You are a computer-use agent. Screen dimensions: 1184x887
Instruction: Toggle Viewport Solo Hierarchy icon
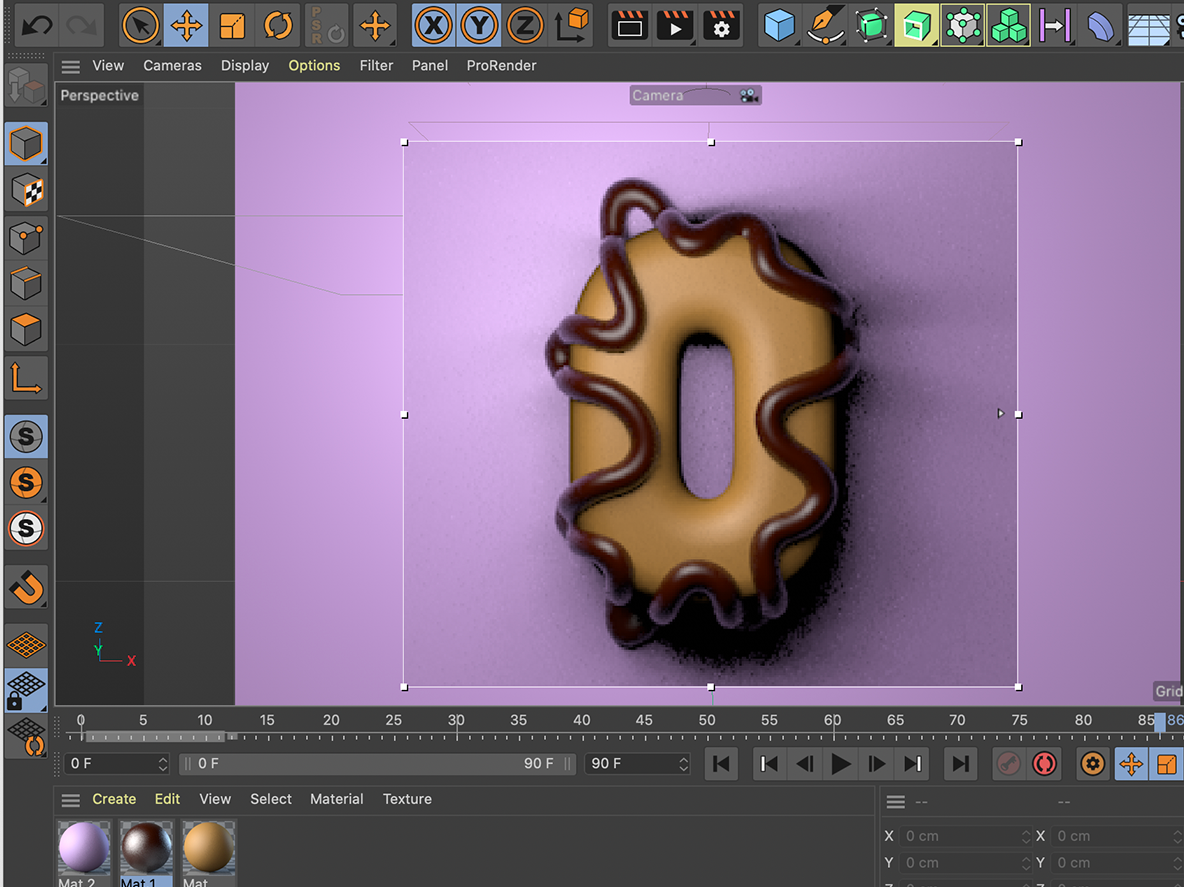click(26, 528)
